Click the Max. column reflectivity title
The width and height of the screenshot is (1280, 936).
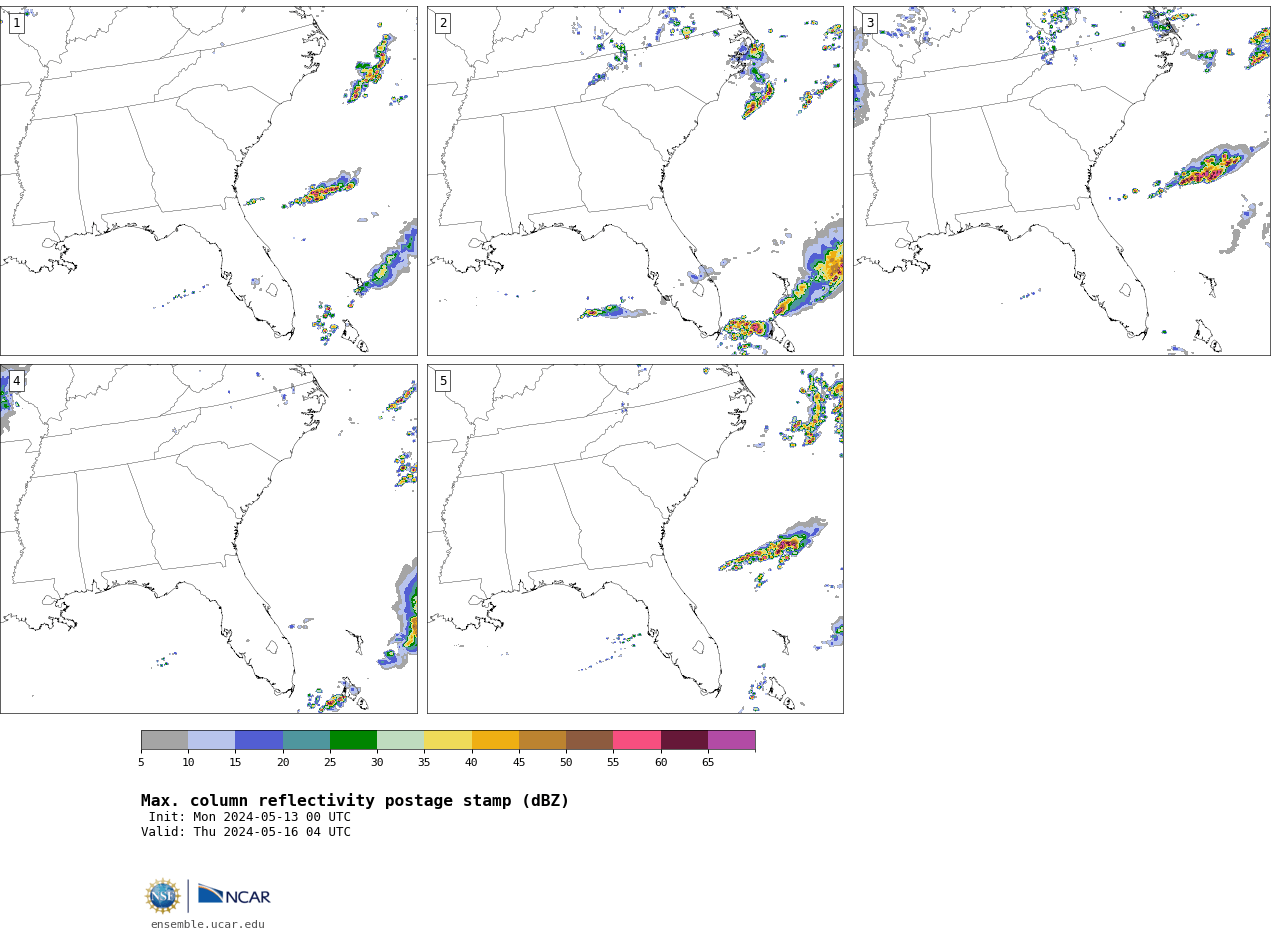tap(355, 801)
